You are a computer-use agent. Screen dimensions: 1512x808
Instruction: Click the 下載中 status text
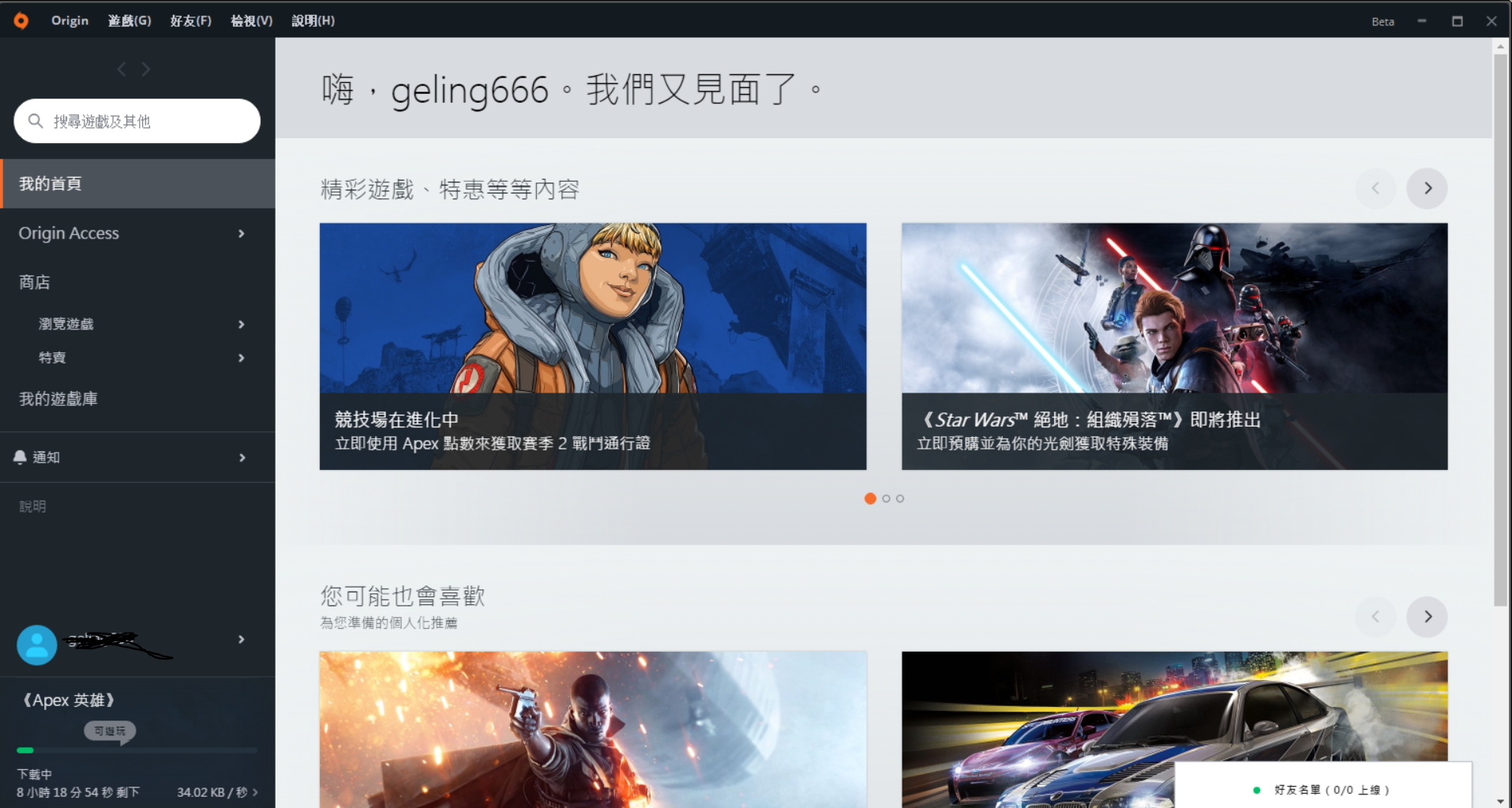point(34,774)
